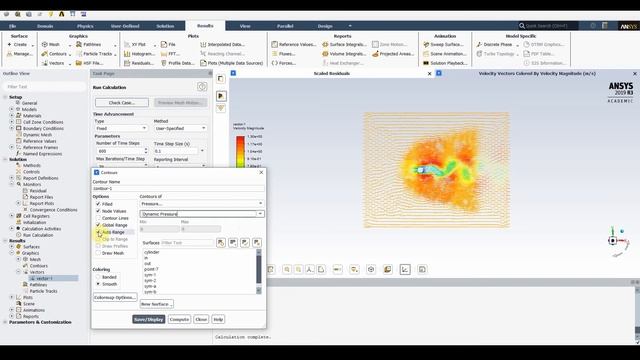Open the FFT plot tool
This screenshot has width=640, height=360.
click(x=170, y=54)
